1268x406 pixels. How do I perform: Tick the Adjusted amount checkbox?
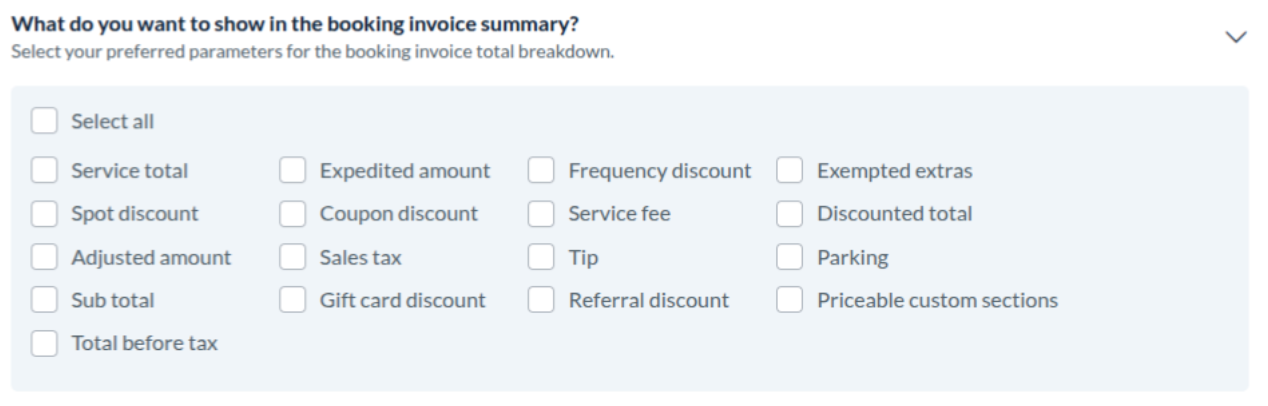click(44, 258)
